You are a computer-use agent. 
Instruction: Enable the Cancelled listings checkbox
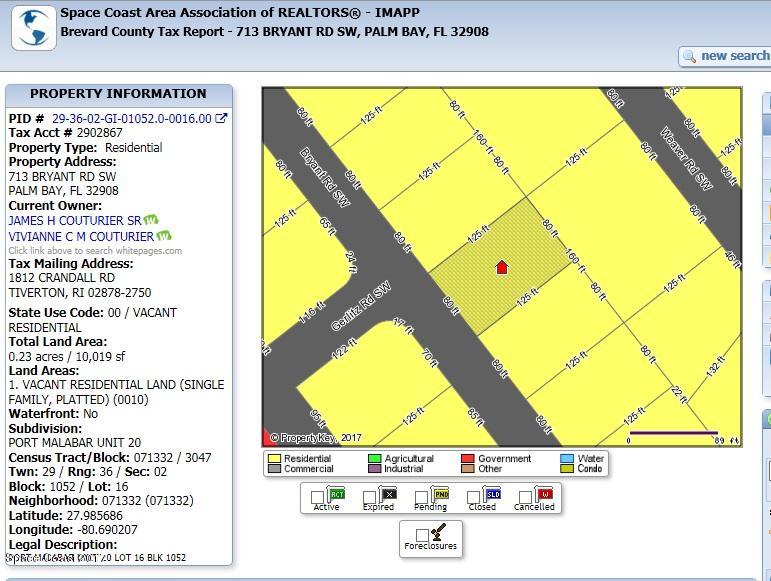526,497
